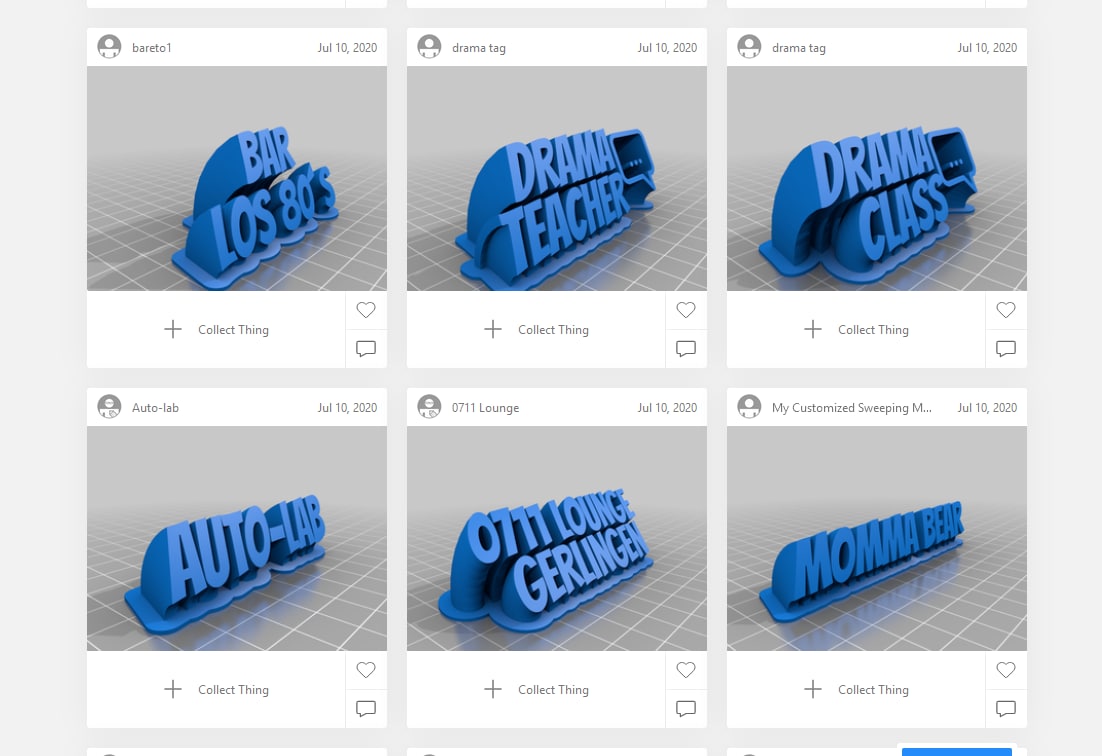Open comments on Auto-lab thing
Viewport: 1102px width, 756px height.
365,708
